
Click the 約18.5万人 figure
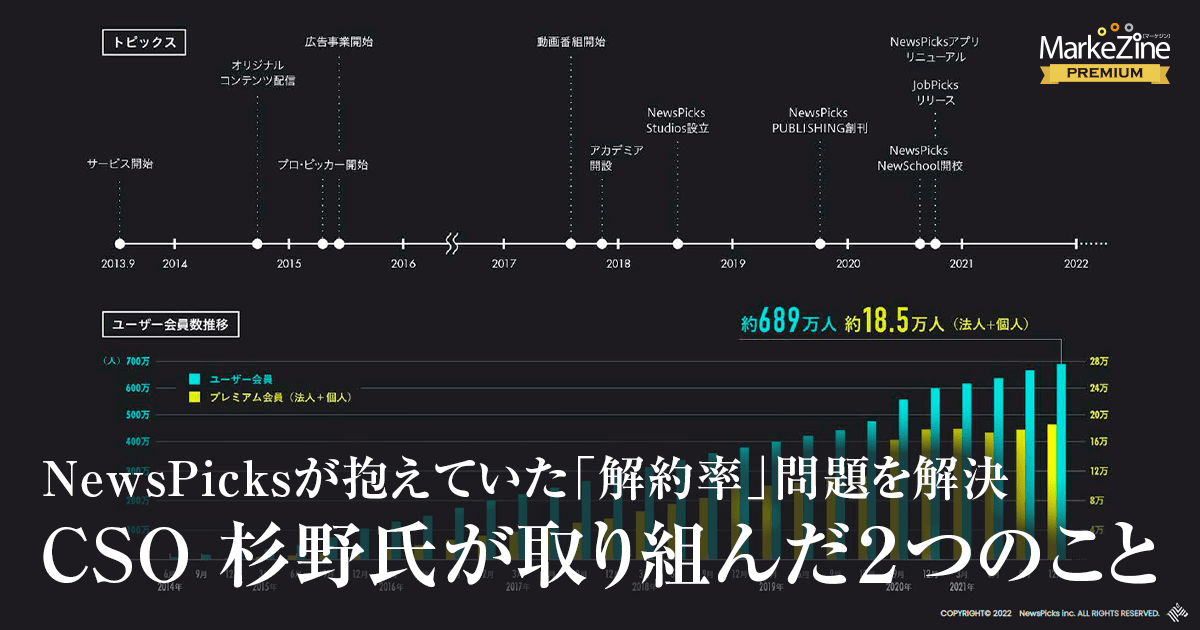pos(896,323)
